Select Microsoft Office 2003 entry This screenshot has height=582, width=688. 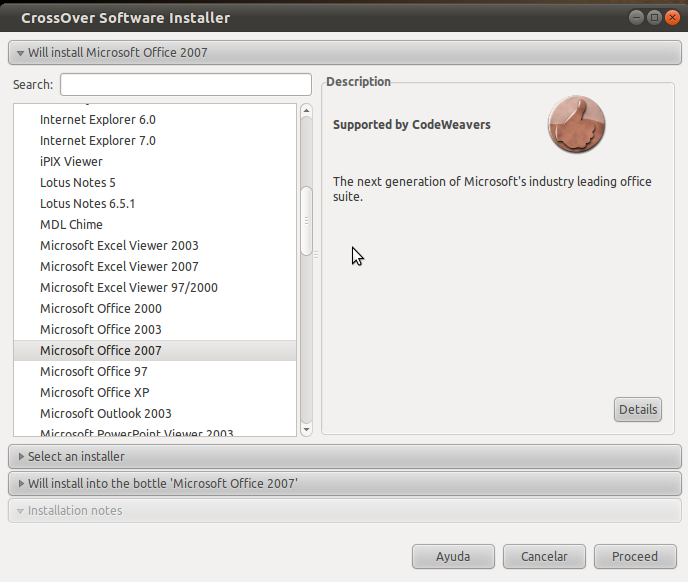[x=100, y=330]
